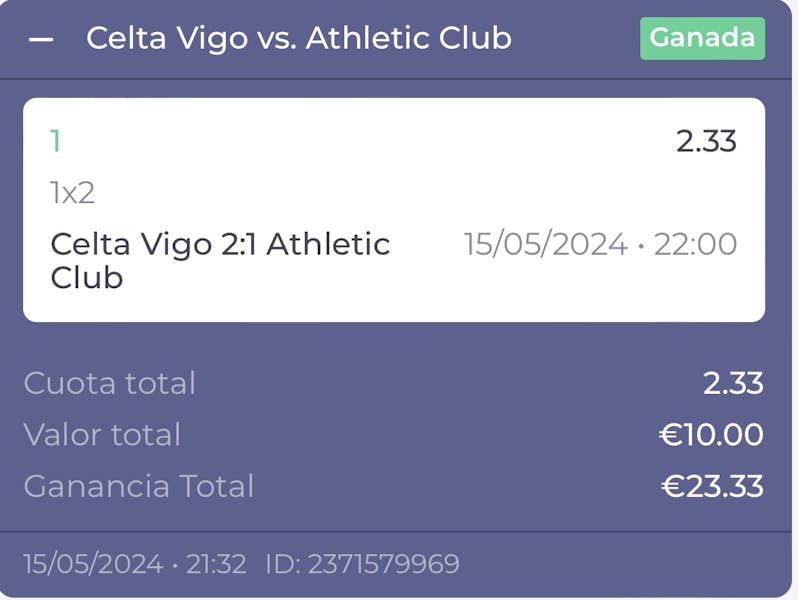Click the €23.33 winnings amount
Viewport: 798px width, 600px height.
coord(712,487)
